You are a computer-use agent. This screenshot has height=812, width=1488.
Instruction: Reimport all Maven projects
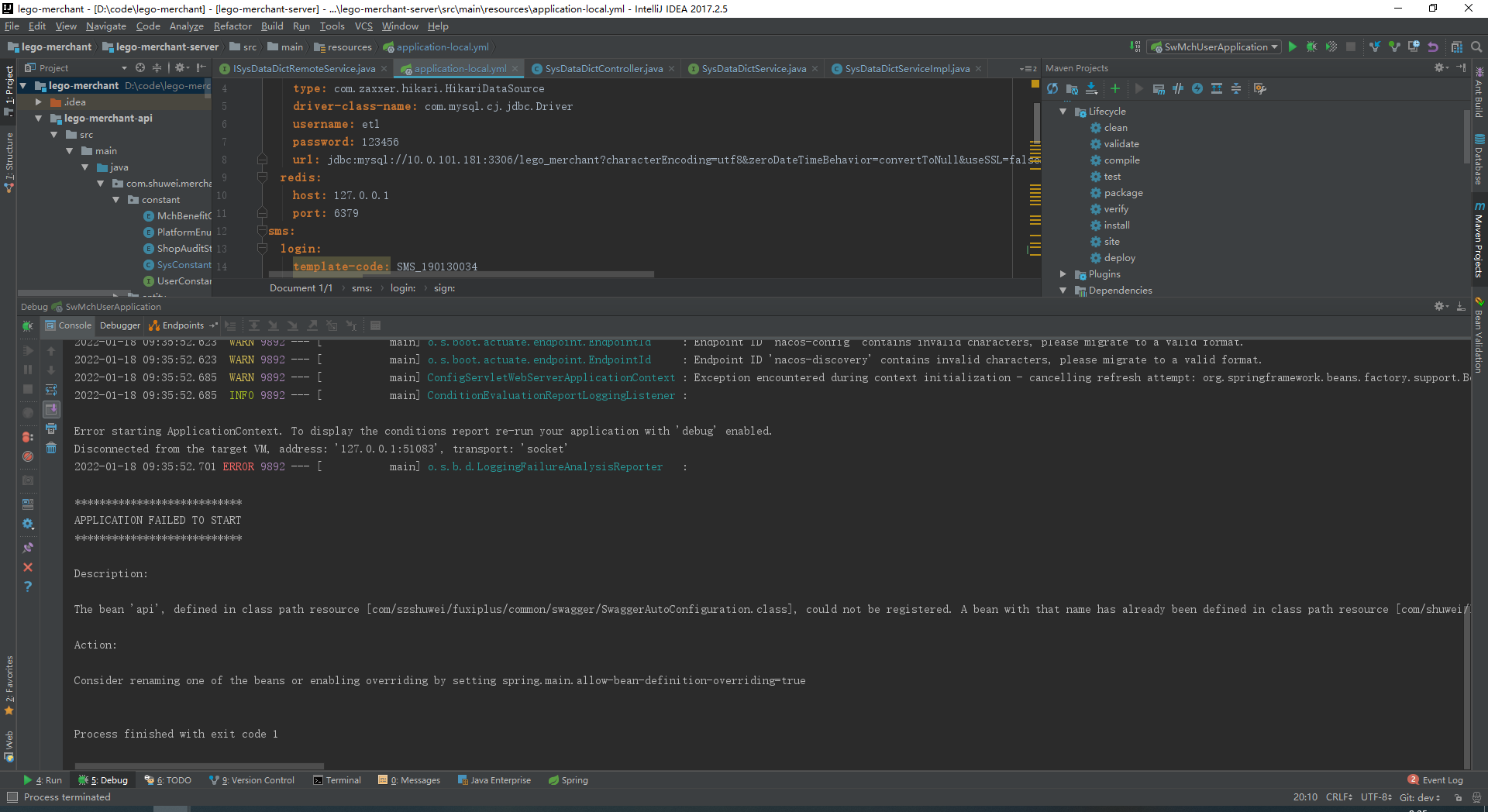click(x=1052, y=88)
